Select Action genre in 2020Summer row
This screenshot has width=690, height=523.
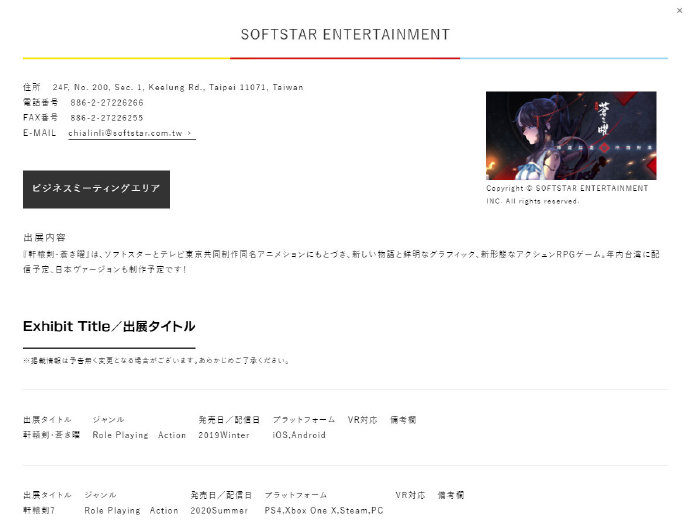164,511
